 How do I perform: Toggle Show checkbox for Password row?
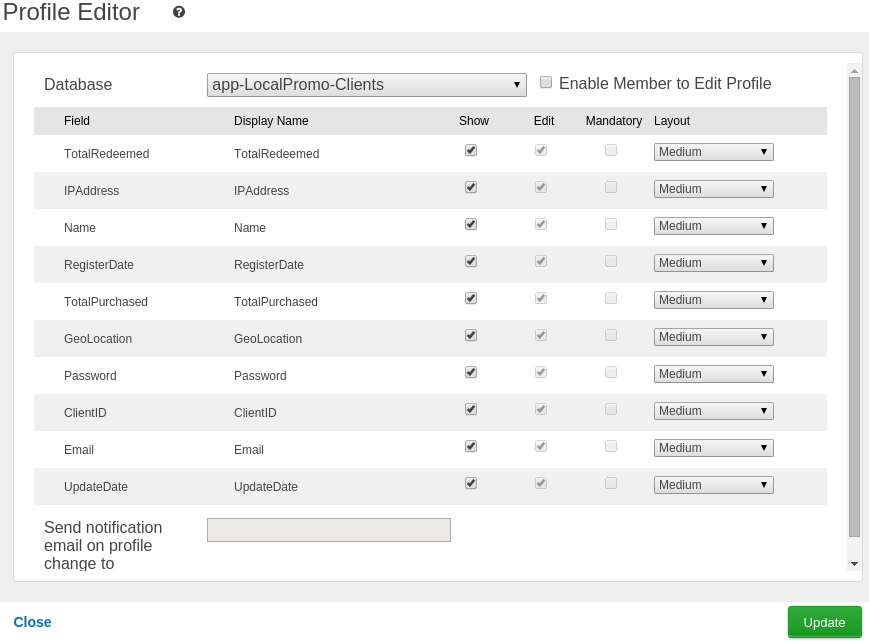coord(471,372)
